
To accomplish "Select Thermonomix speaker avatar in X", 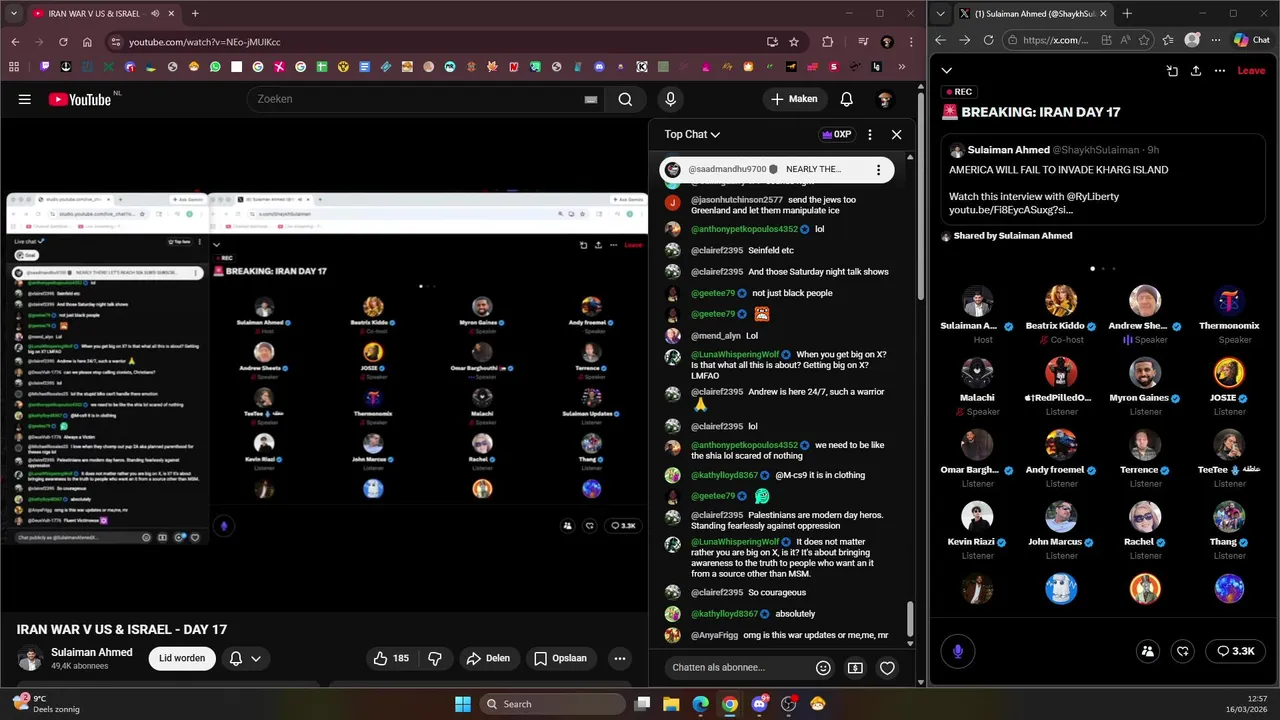I will click(1229, 301).
